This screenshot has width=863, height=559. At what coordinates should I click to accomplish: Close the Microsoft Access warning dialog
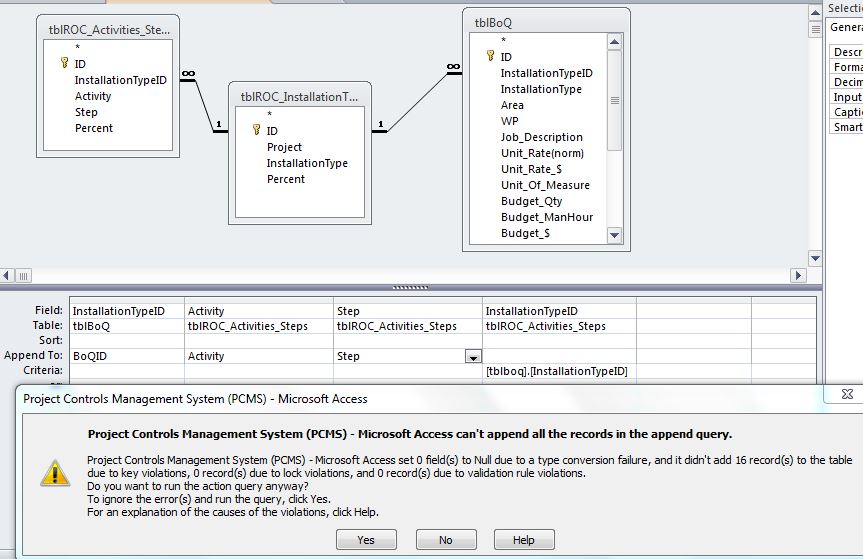(848, 394)
